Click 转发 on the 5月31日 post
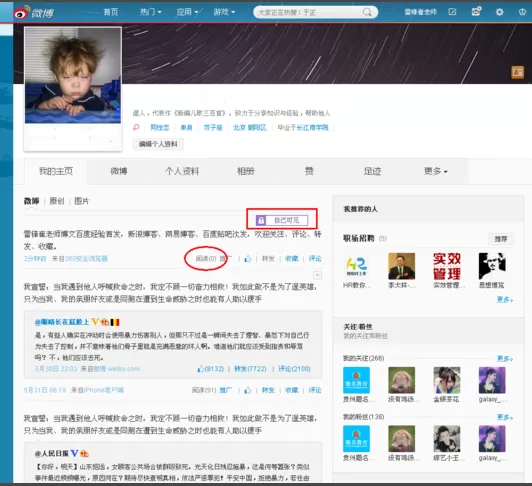532x486 pixels. tap(268, 390)
